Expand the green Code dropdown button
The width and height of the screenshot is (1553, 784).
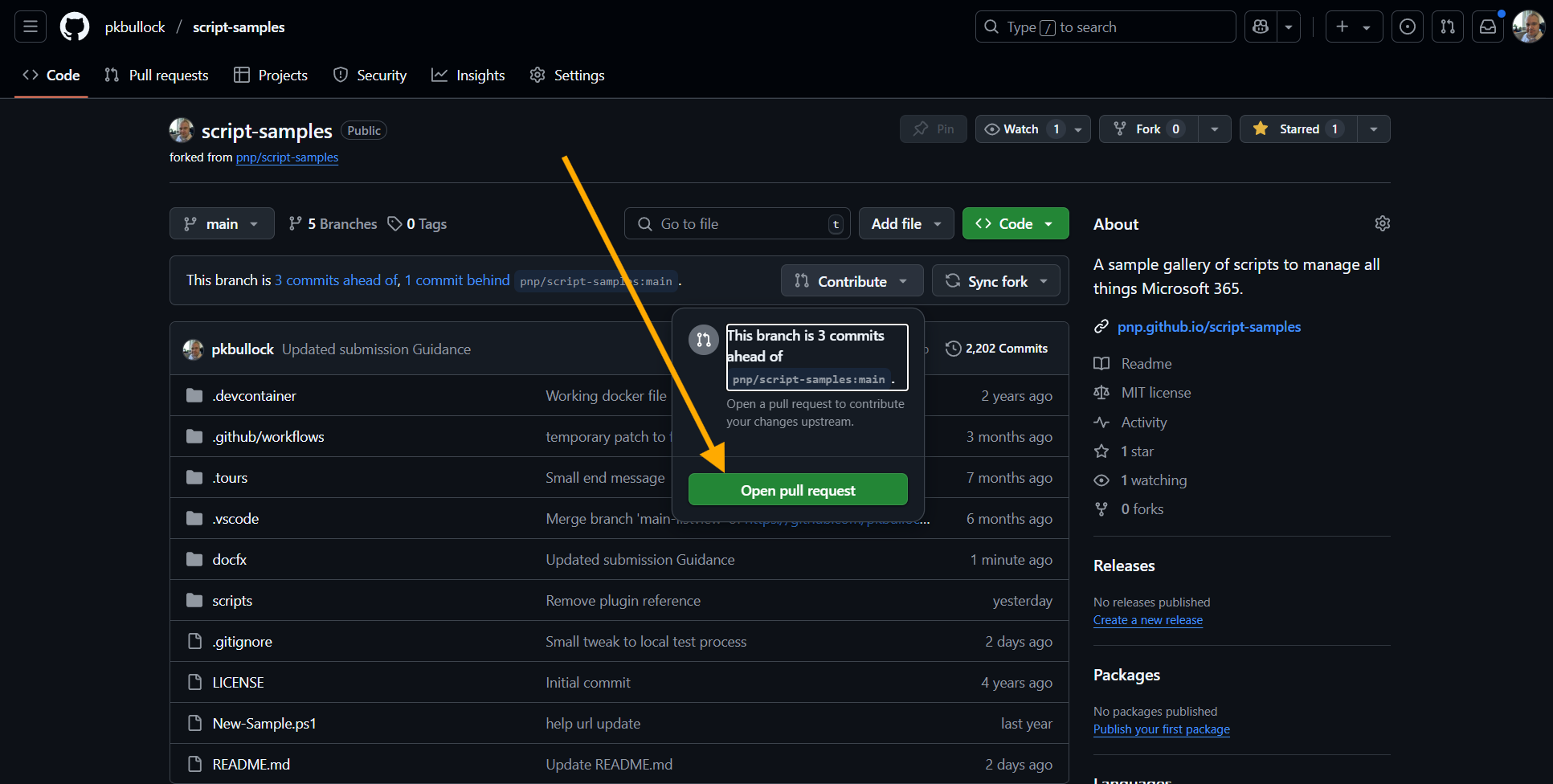(1016, 224)
